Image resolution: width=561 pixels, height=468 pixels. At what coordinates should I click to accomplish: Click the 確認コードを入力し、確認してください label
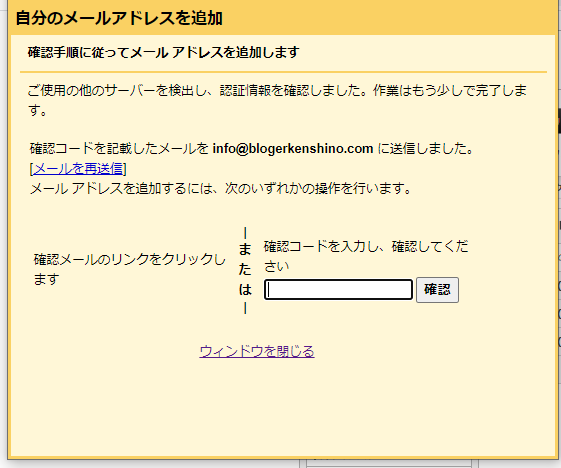coord(366,256)
